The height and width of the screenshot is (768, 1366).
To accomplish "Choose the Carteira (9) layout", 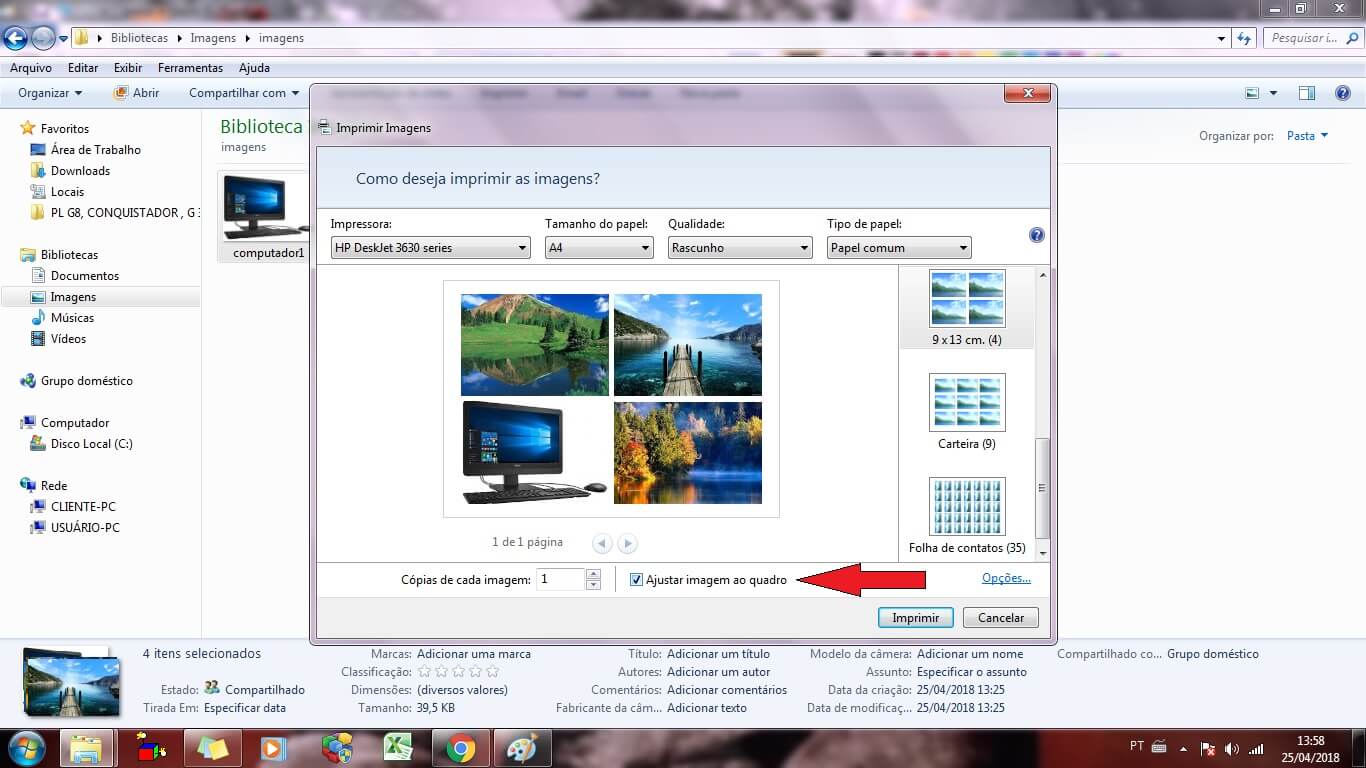I will coord(967,411).
